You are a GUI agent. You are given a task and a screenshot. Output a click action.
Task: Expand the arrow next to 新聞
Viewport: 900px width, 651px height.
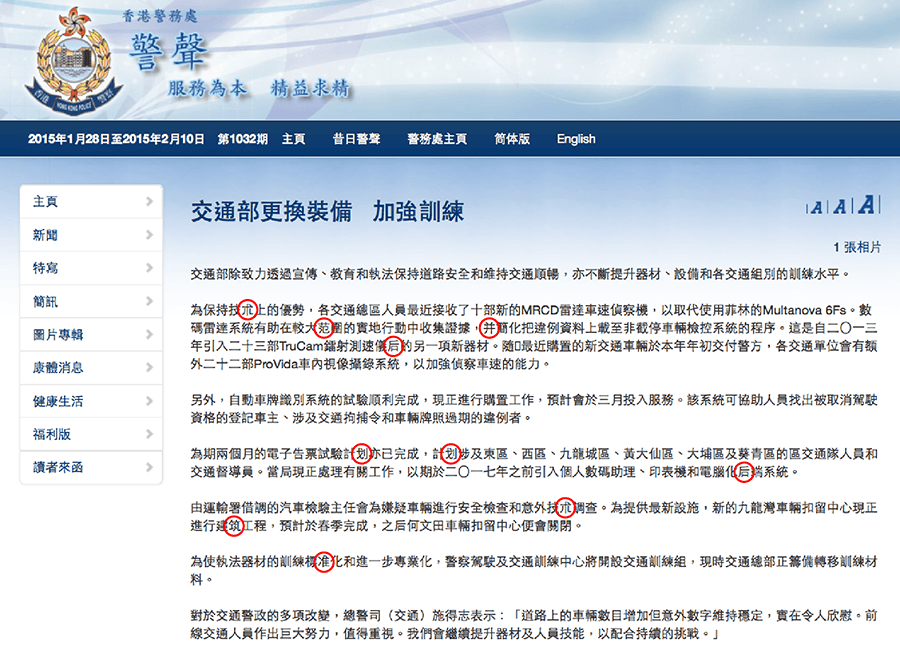coord(152,234)
